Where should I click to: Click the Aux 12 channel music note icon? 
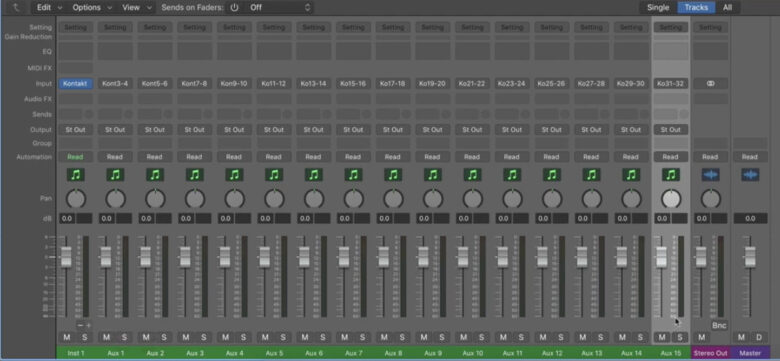(x=552, y=175)
